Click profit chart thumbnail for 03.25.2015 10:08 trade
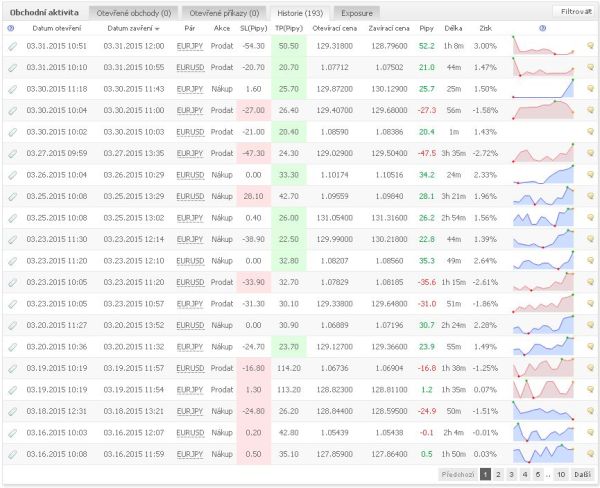 543,196
